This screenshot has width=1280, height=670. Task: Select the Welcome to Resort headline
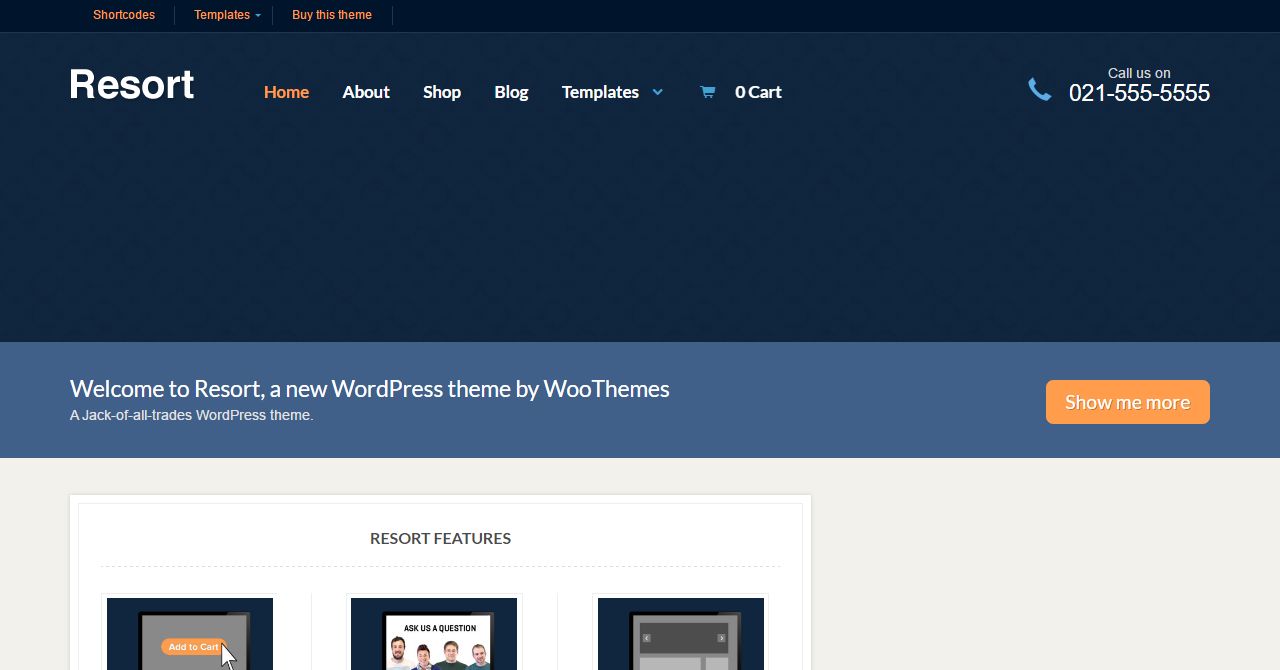click(370, 389)
